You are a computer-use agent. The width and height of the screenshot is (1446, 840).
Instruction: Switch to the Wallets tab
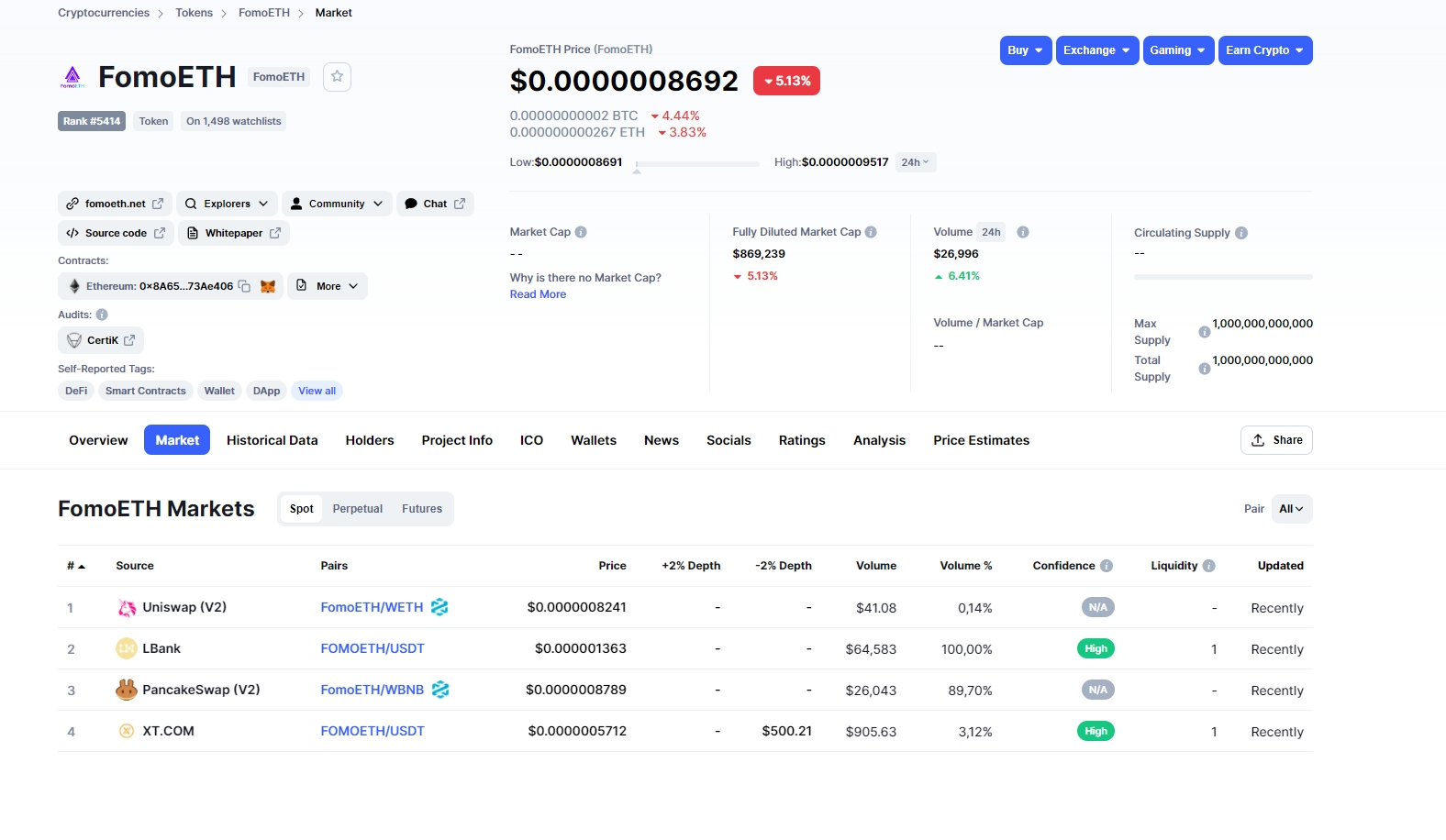(594, 440)
